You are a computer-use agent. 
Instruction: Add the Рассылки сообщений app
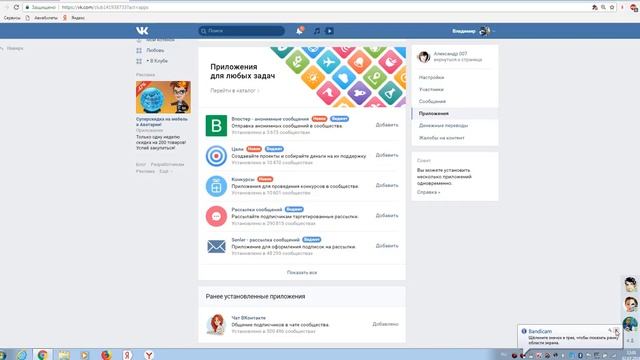[x=387, y=216]
